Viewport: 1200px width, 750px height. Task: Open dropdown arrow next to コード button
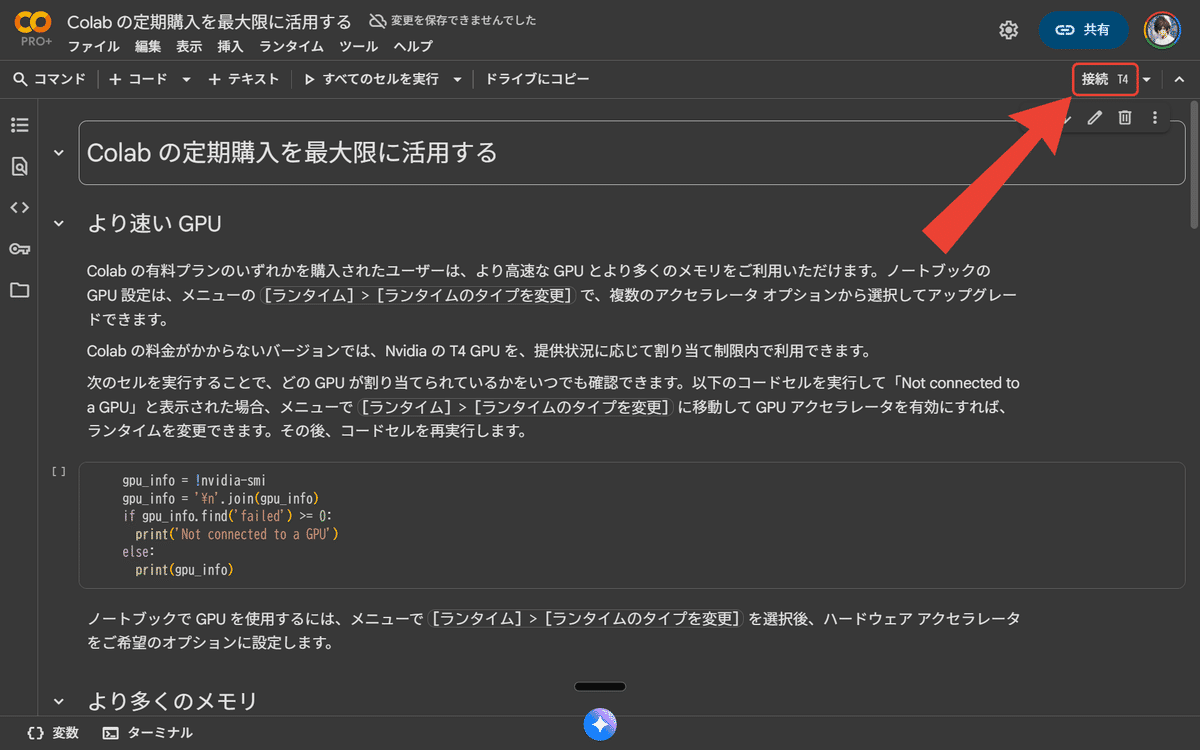pos(186,80)
